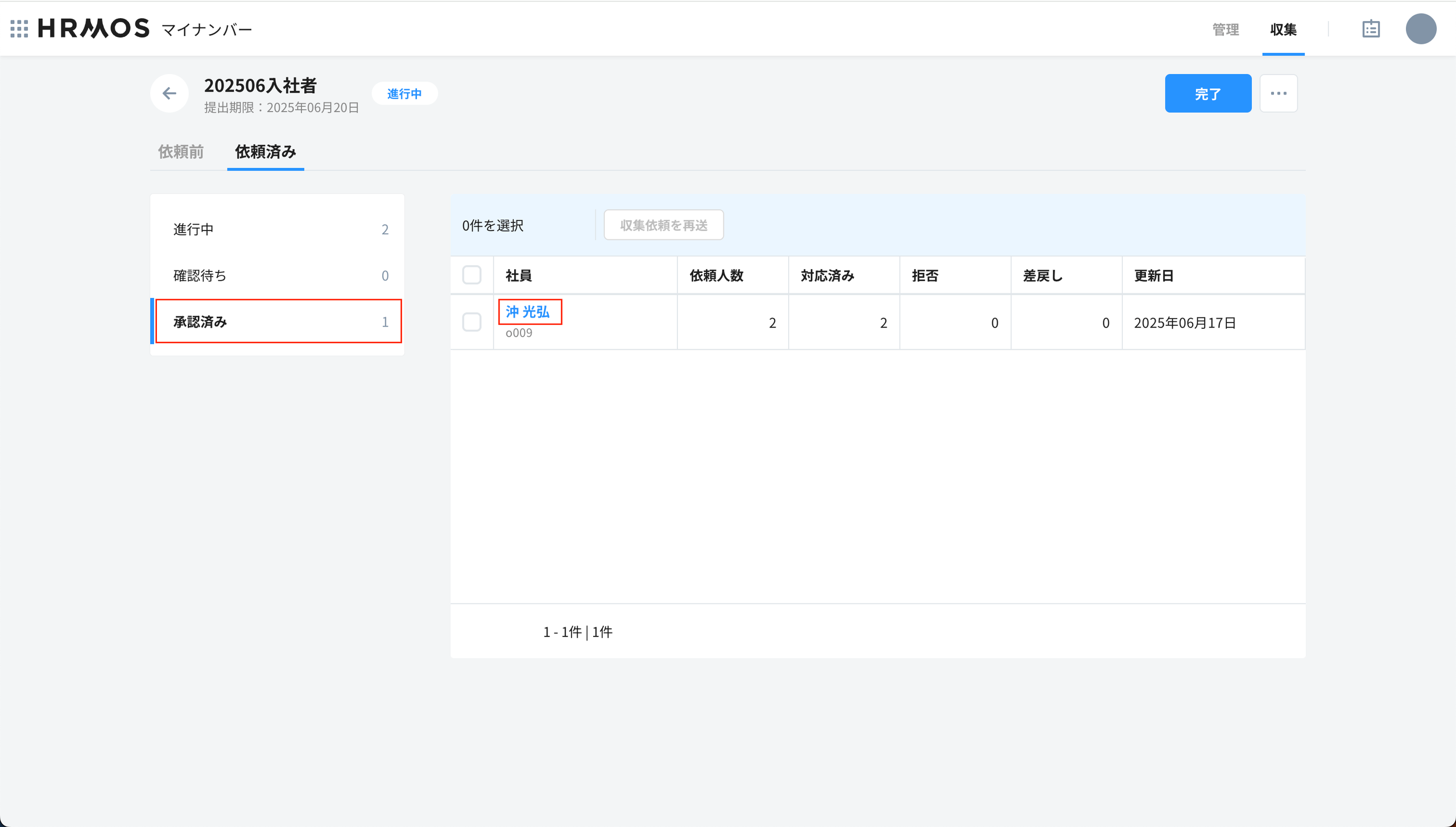Click the 依頼人数 column header
The width and height of the screenshot is (1456, 827).
[x=716, y=276]
